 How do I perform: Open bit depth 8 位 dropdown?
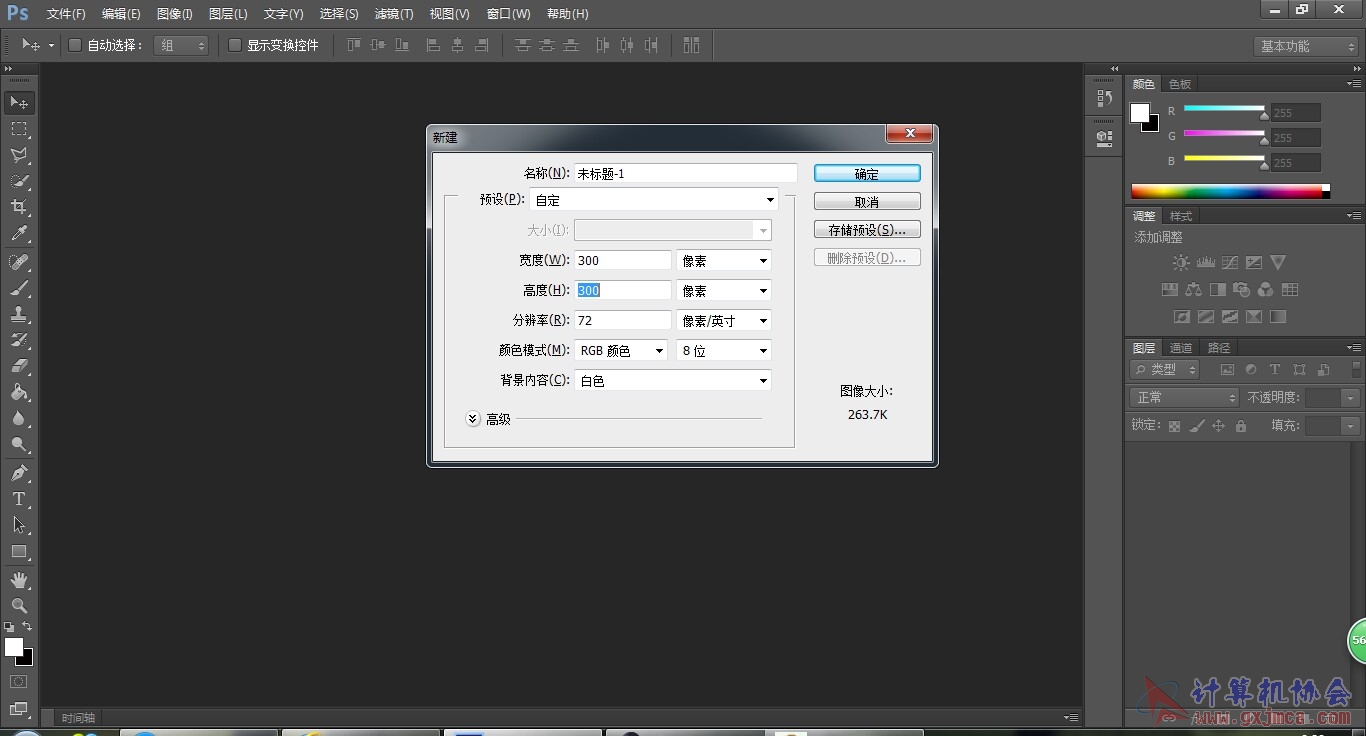click(723, 350)
